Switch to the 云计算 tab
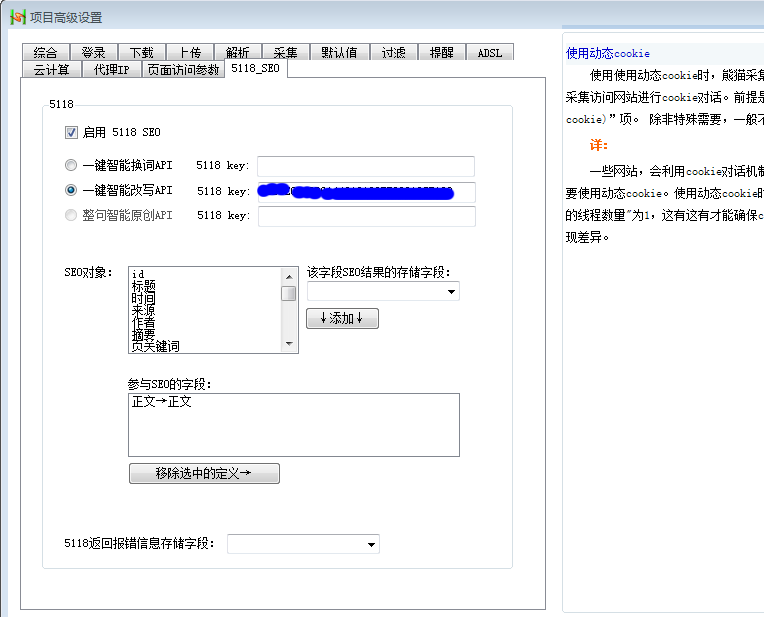The image size is (764, 617). [52, 69]
